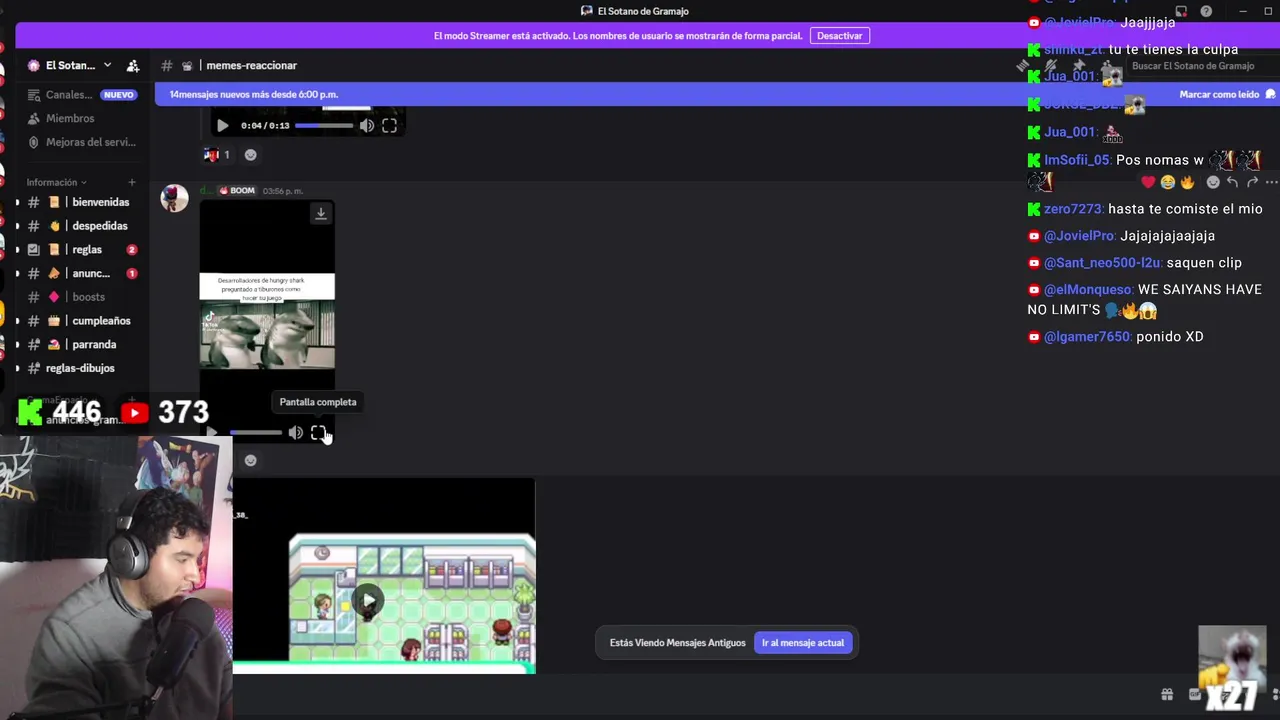The width and height of the screenshot is (1280, 720).
Task: Add reaction below the shark video message
Action: click(x=250, y=460)
